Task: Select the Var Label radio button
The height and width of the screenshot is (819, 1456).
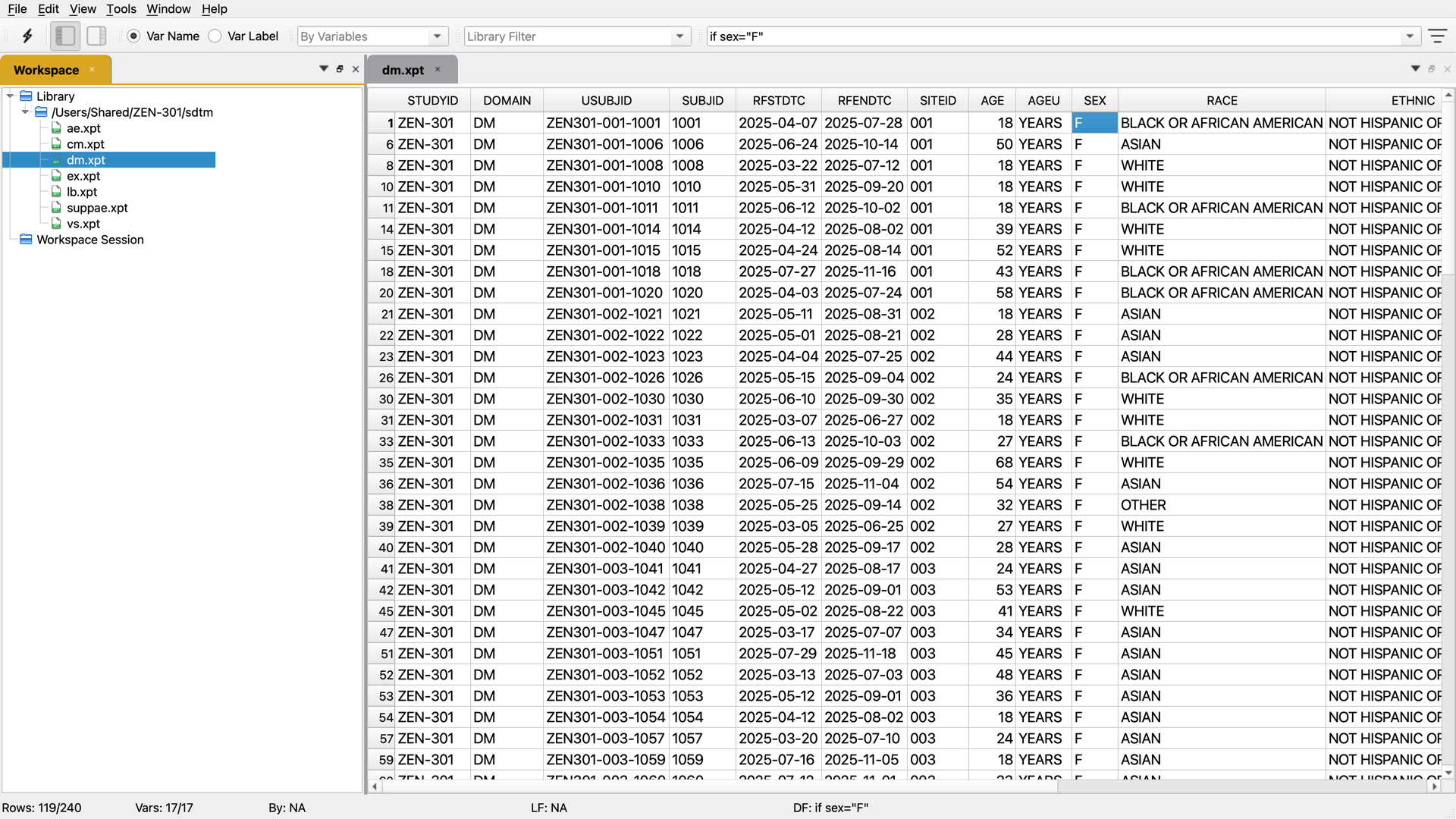Action: 215,36
